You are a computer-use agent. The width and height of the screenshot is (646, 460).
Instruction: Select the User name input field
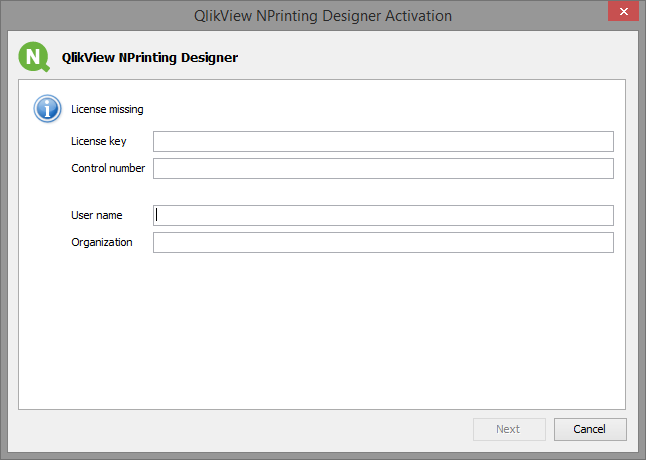383,215
